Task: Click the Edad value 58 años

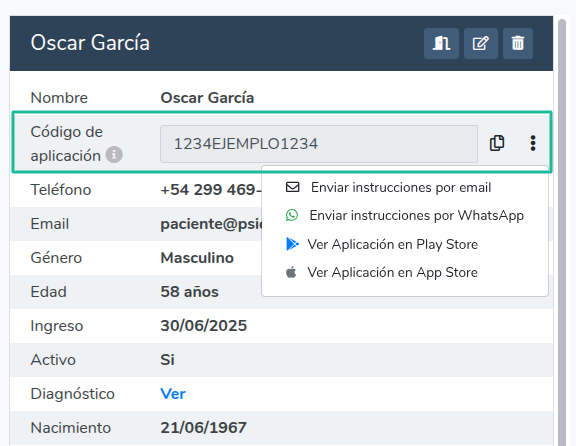Action: [190, 292]
